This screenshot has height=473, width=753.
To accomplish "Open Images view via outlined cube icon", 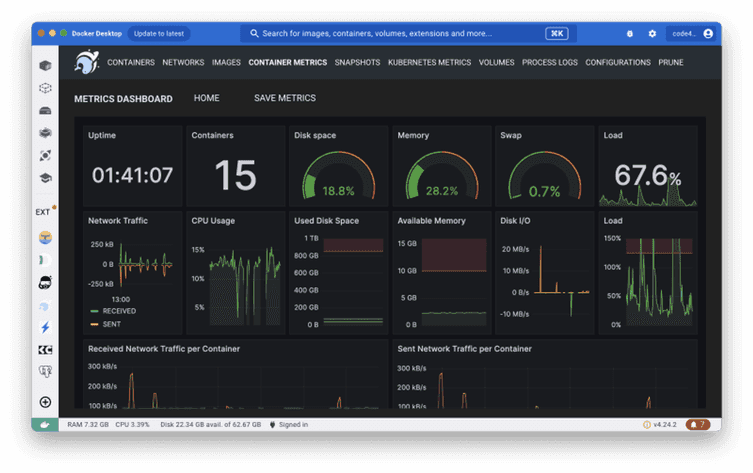I will 45,88.
